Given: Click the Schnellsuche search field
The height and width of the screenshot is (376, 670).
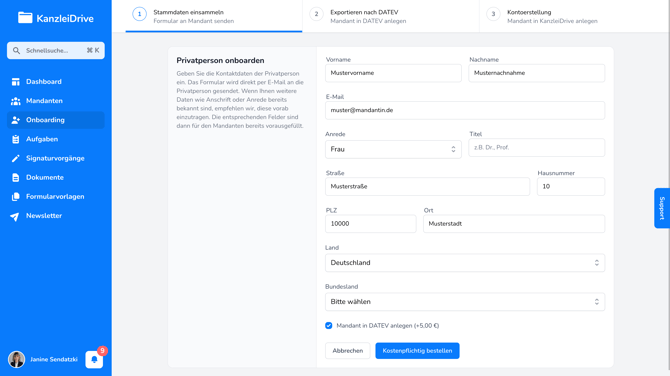Looking at the screenshot, I should [56, 50].
